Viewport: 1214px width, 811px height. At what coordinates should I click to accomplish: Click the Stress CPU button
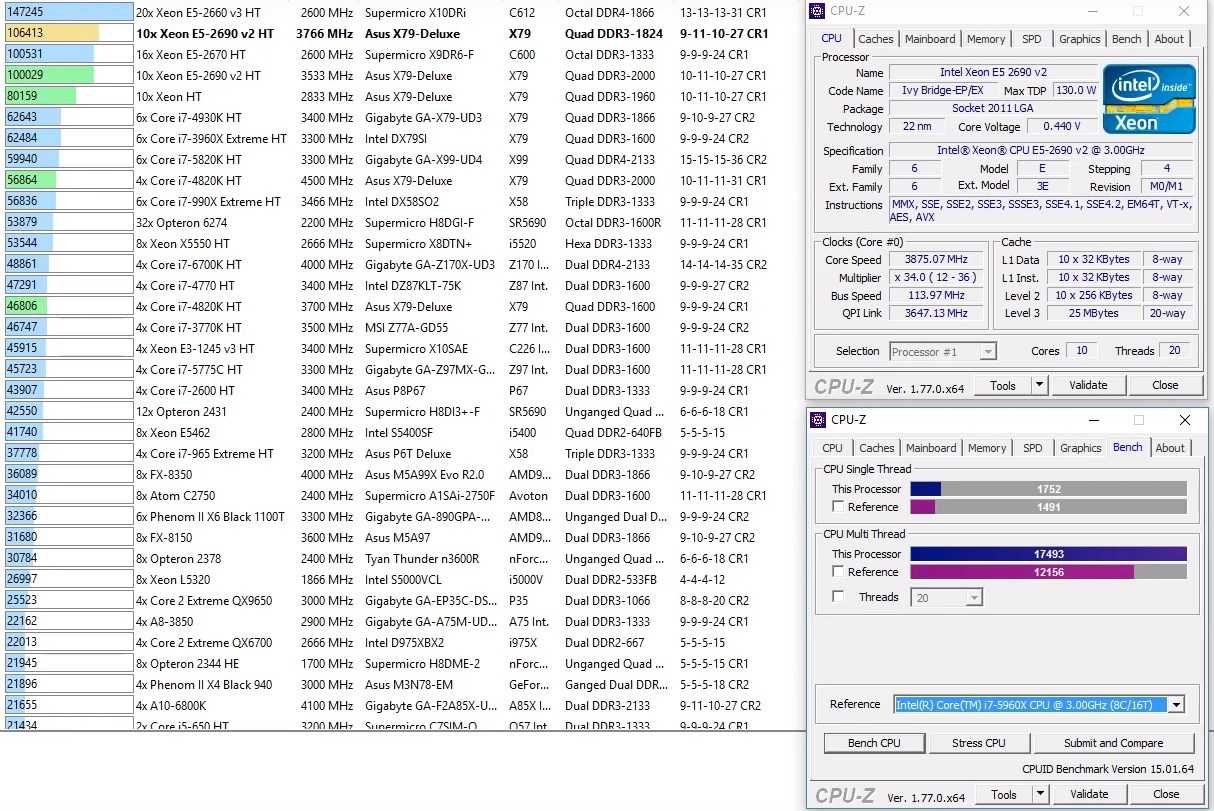point(979,743)
